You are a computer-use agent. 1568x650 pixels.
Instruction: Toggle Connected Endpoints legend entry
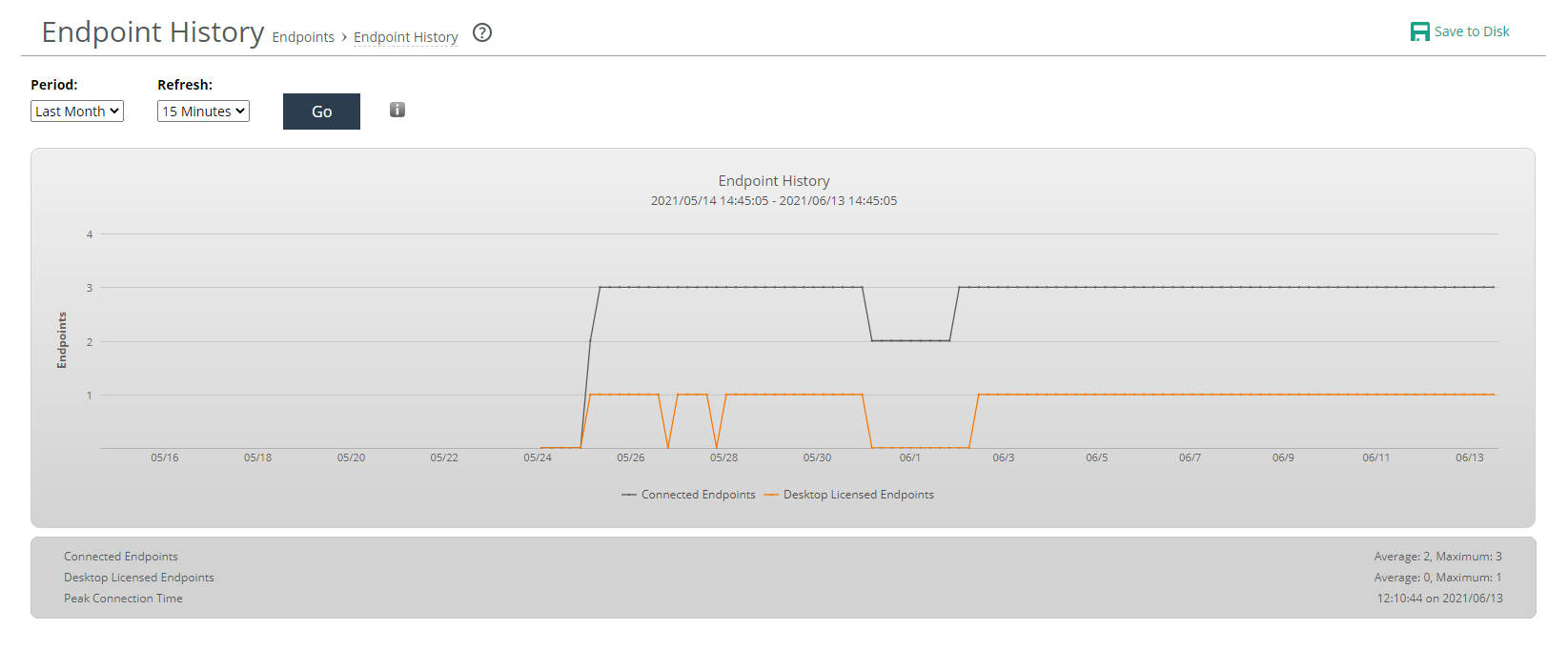point(688,495)
